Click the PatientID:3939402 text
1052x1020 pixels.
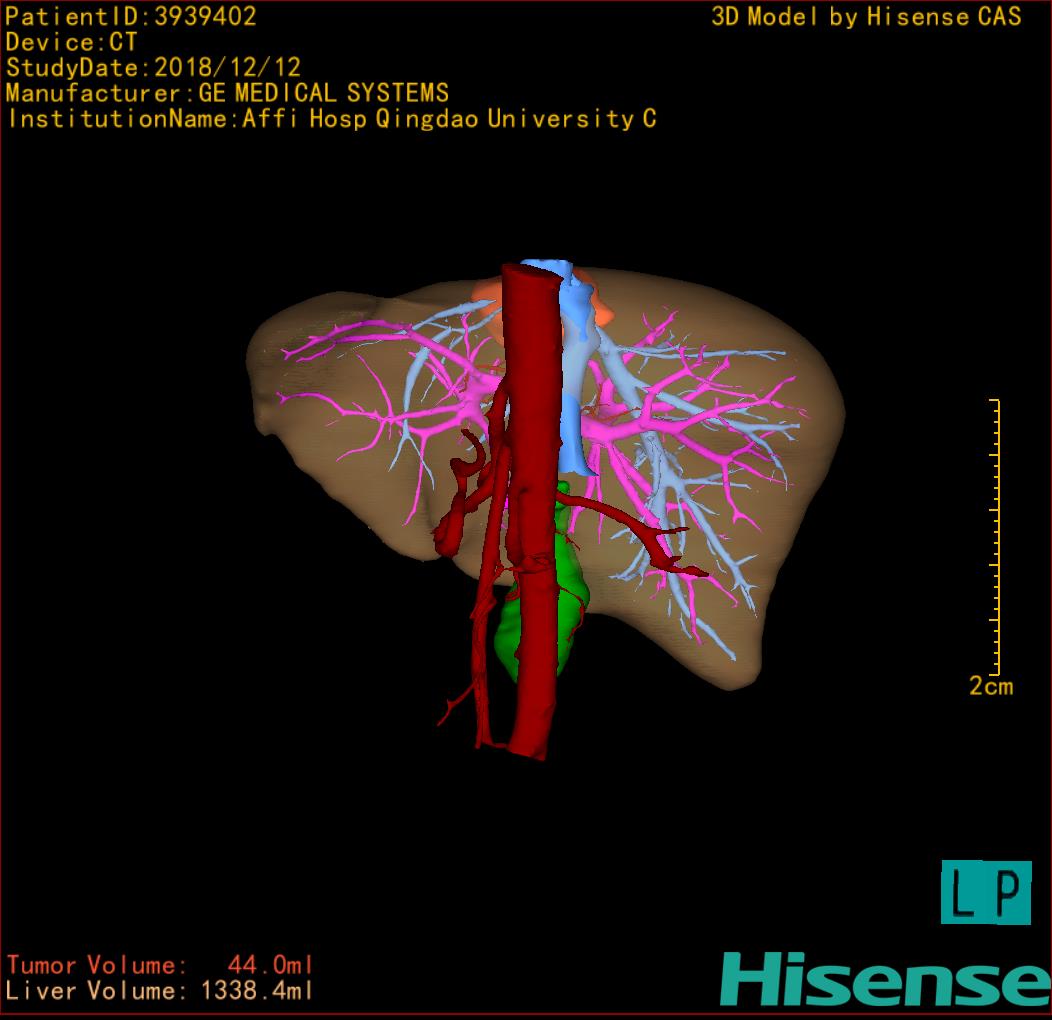point(131,16)
